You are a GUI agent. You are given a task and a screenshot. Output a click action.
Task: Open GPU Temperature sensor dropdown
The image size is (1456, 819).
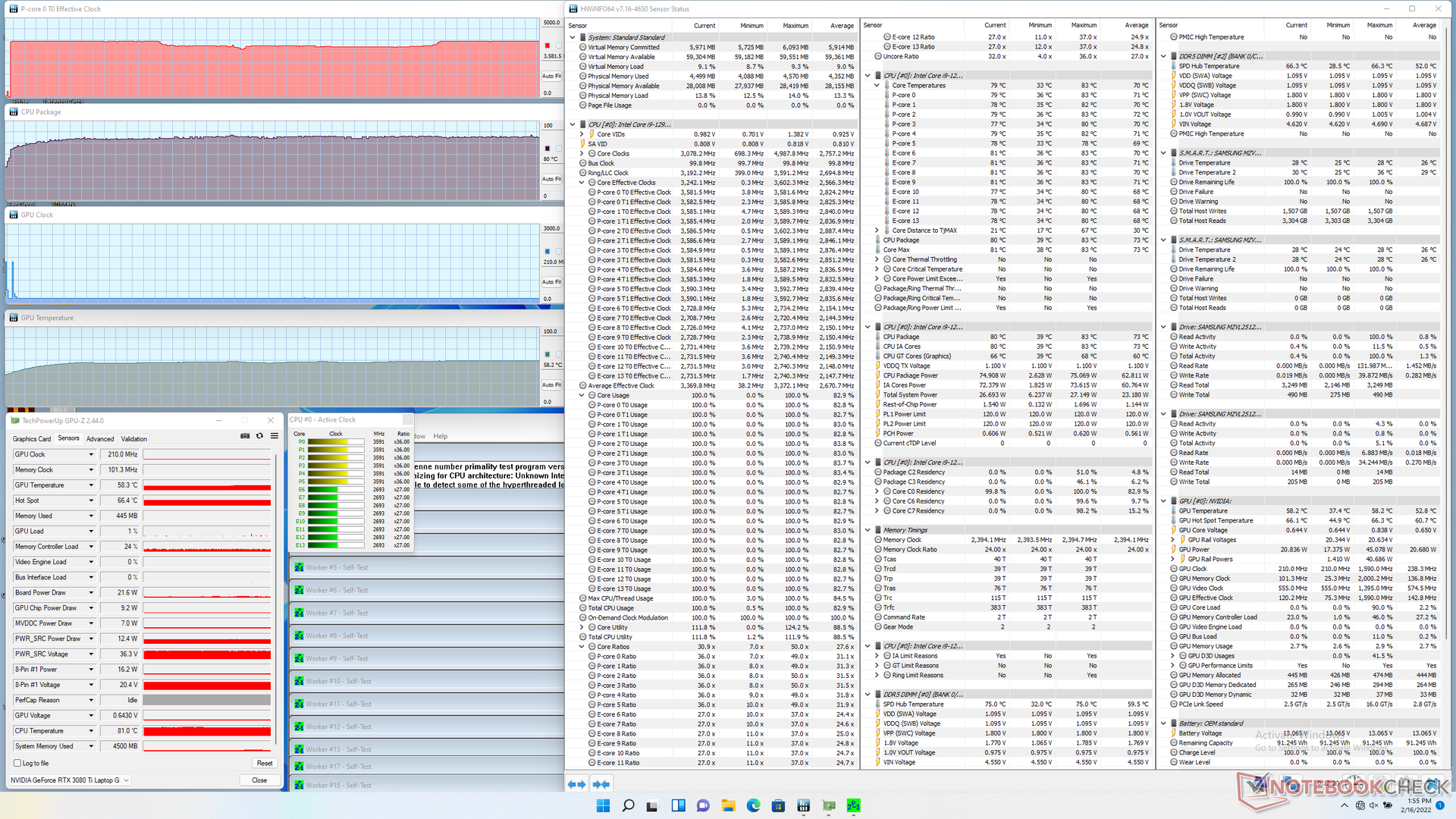tap(91, 485)
